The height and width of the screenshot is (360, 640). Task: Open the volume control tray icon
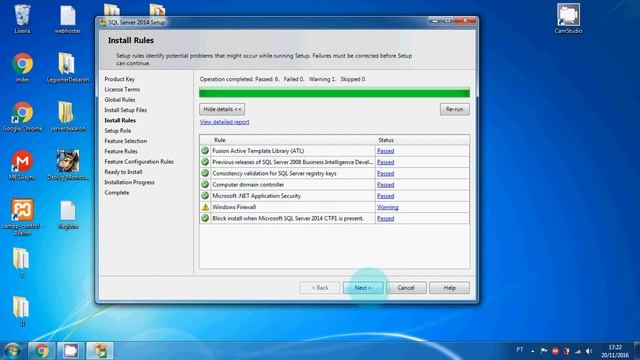coord(589,351)
